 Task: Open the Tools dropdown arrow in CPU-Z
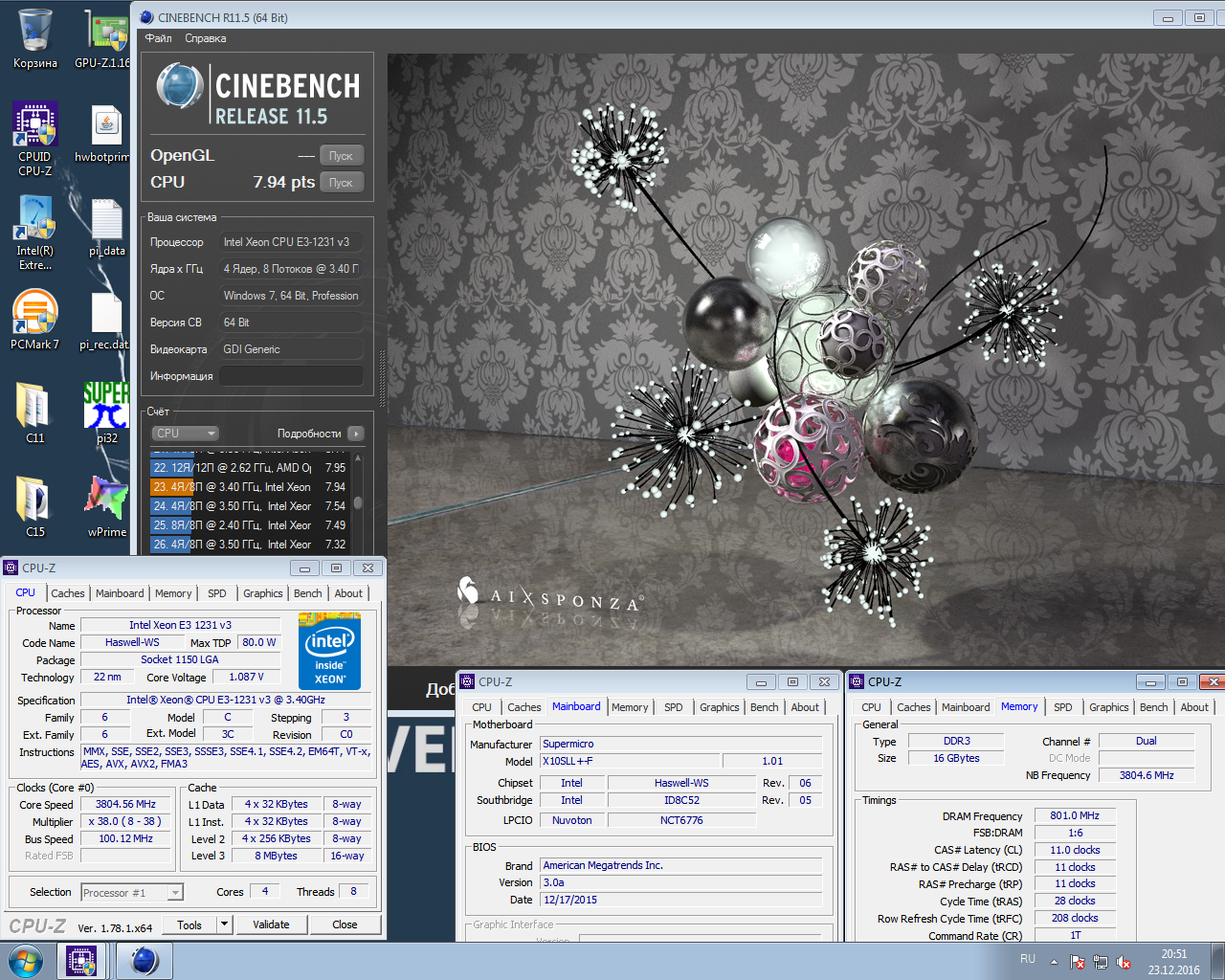(x=224, y=924)
